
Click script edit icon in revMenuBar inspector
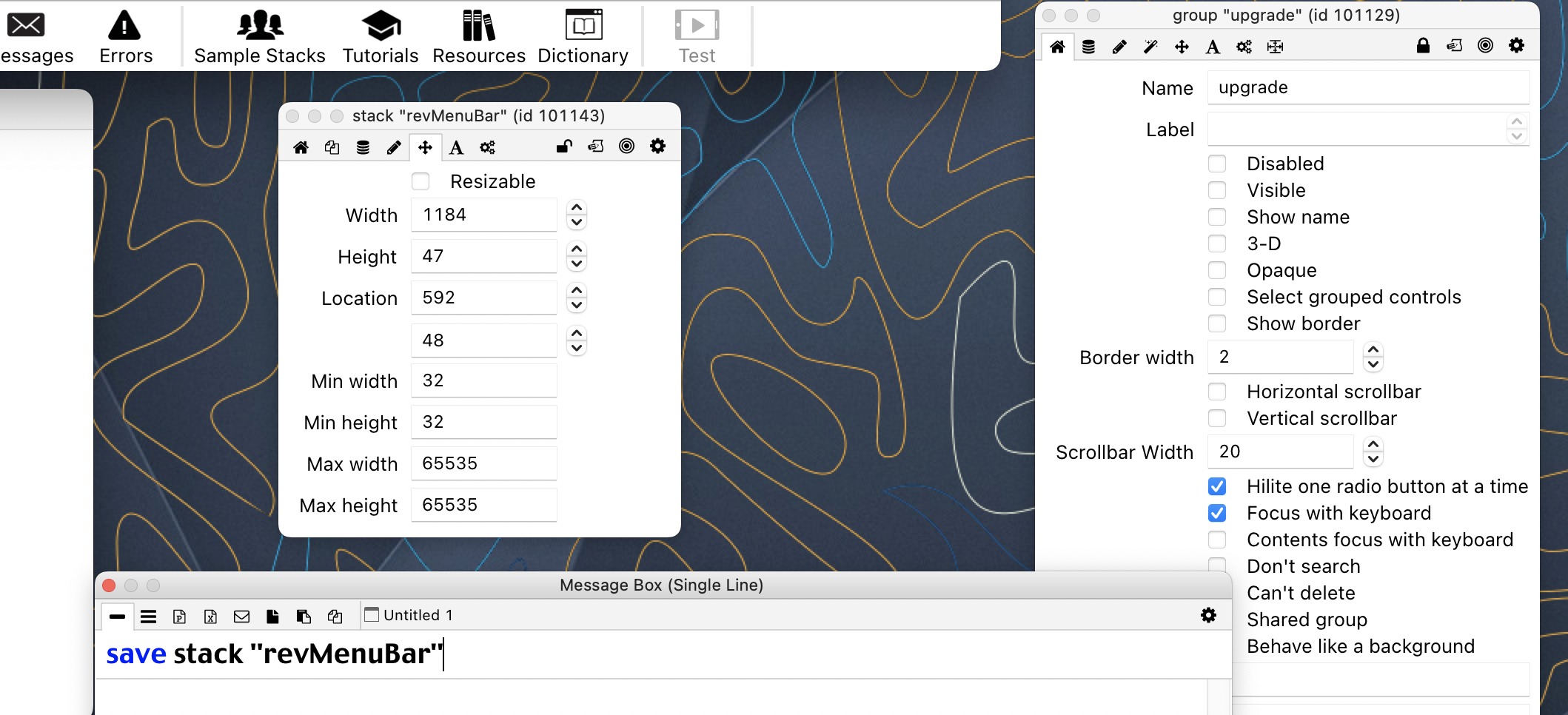(x=595, y=146)
